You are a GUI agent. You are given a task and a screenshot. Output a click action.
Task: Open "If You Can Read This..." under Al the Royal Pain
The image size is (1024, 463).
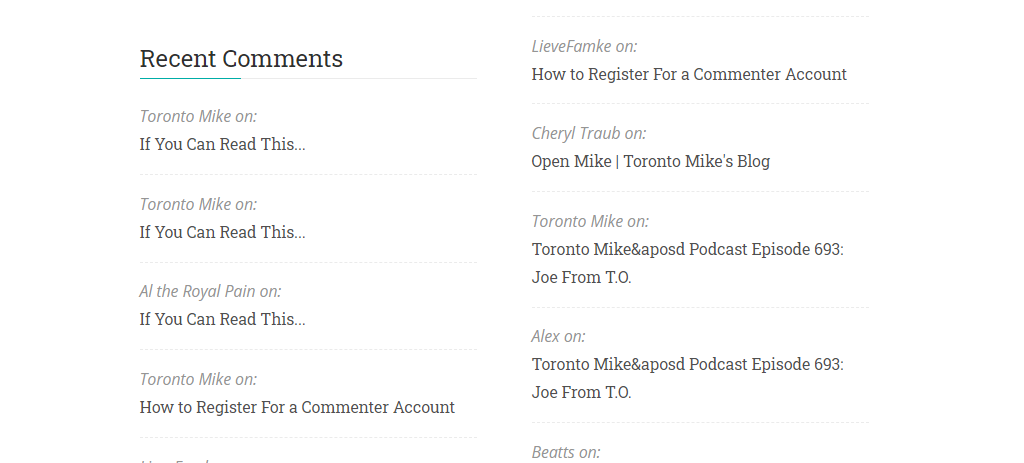(222, 319)
